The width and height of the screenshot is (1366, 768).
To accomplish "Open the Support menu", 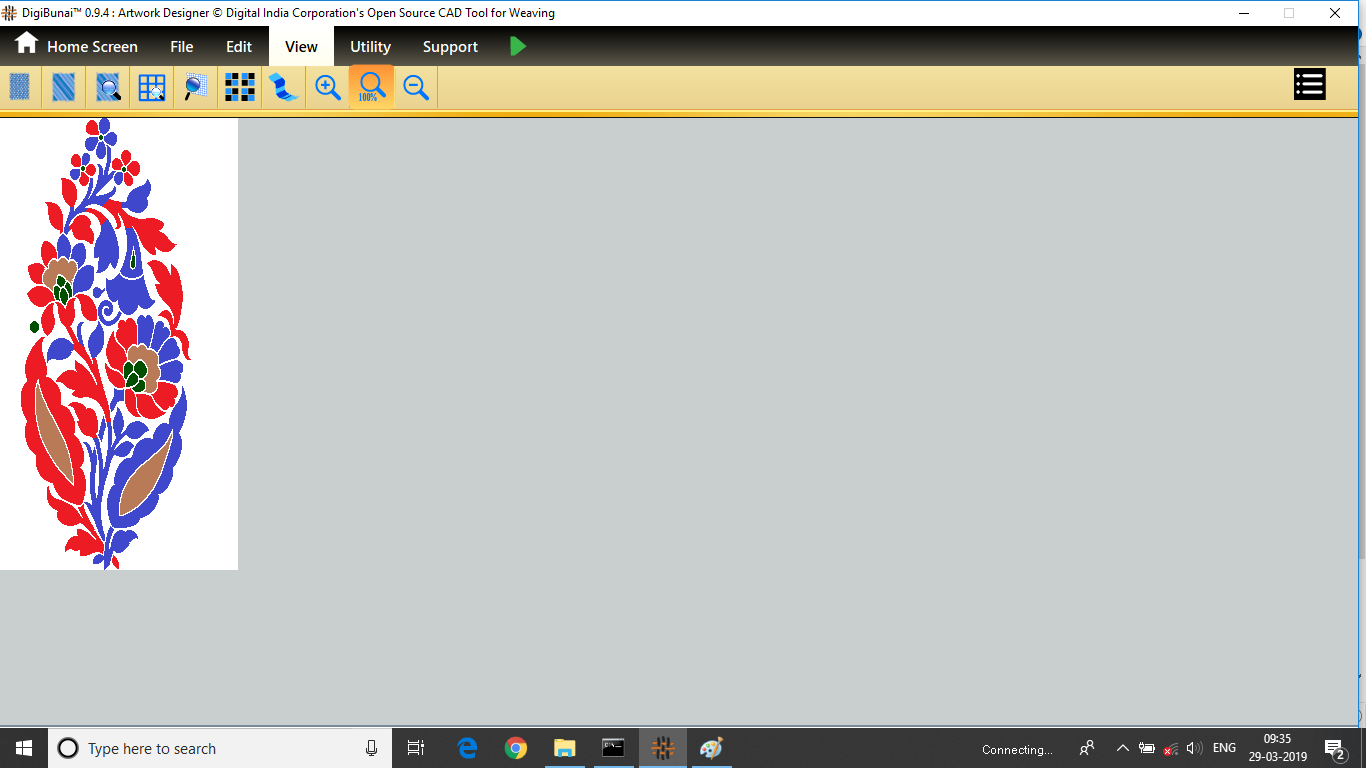I will 450,46.
